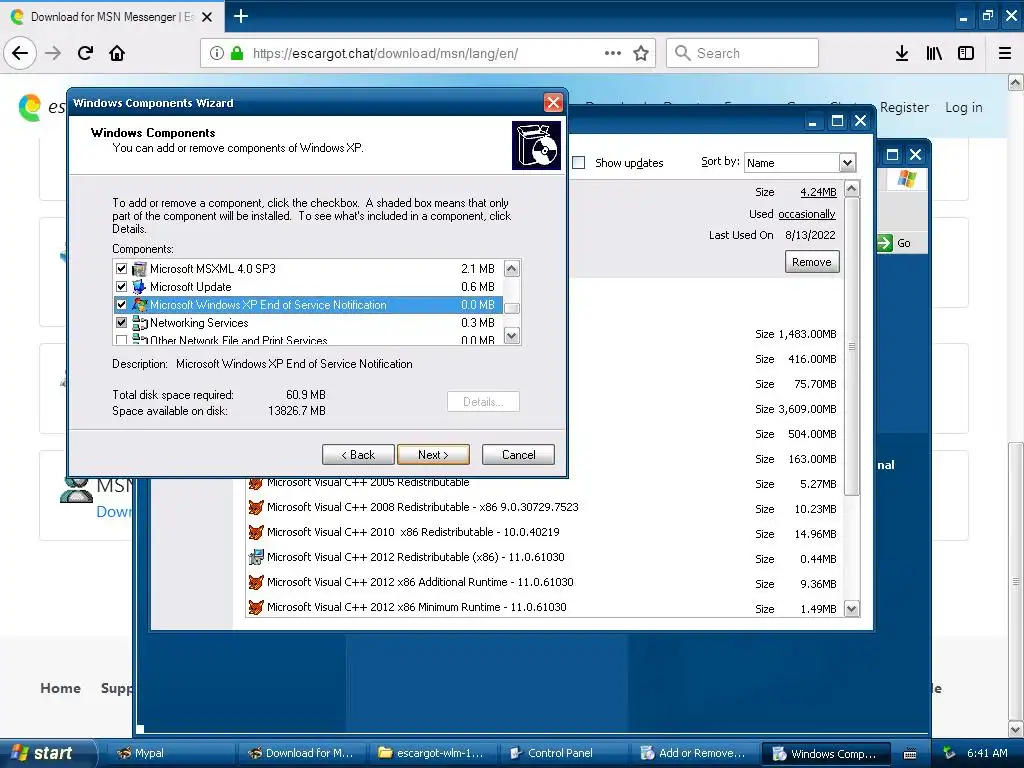Click the Visual C++ 2010 Redistributable icon

tap(256, 532)
